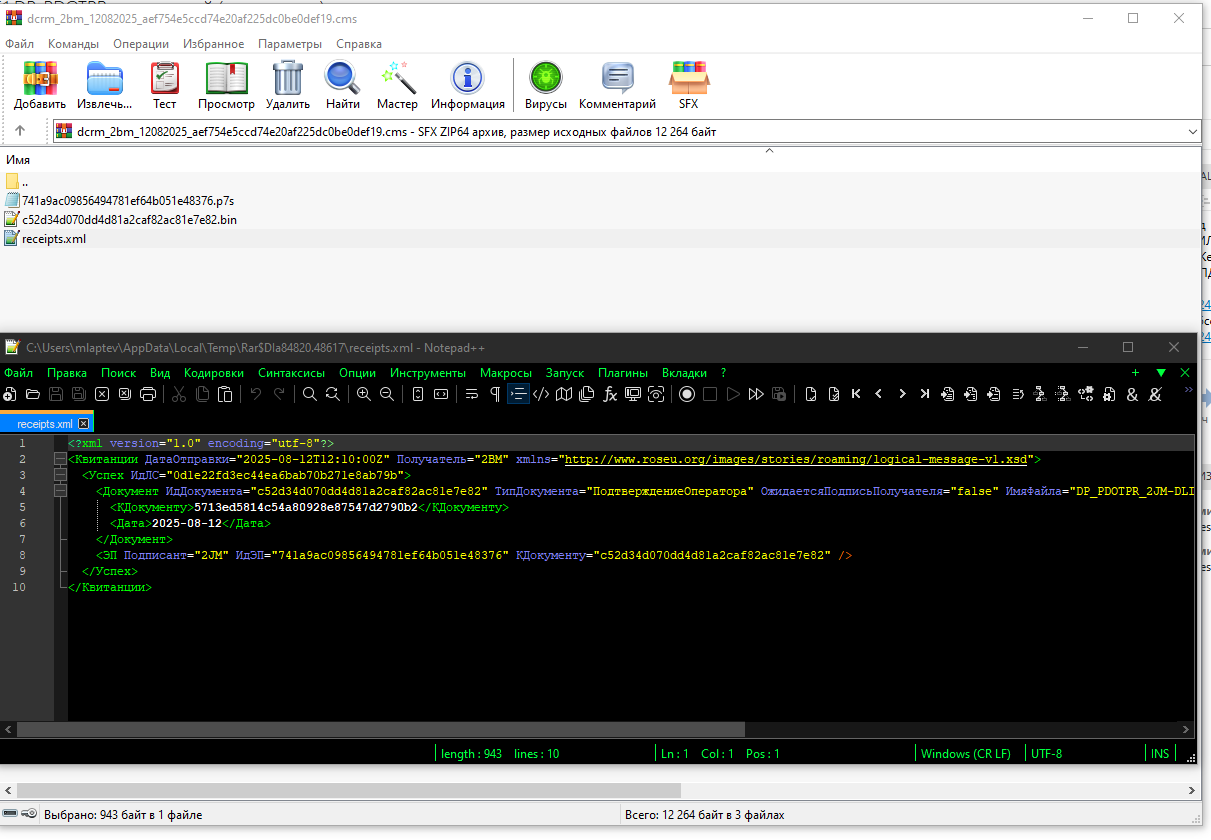Start macro recording in Notepad++ toolbar
This screenshot has width=1211, height=840.
(x=687, y=394)
